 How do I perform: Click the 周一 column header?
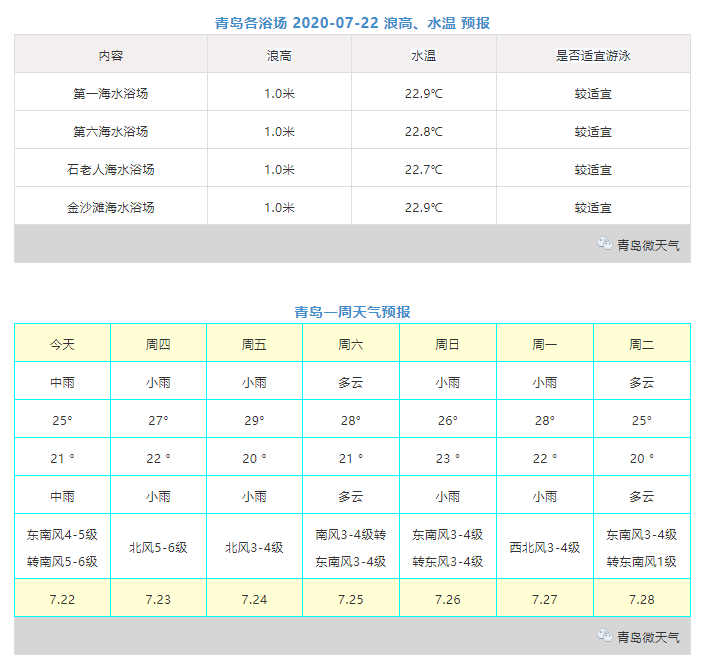coord(545,345)
